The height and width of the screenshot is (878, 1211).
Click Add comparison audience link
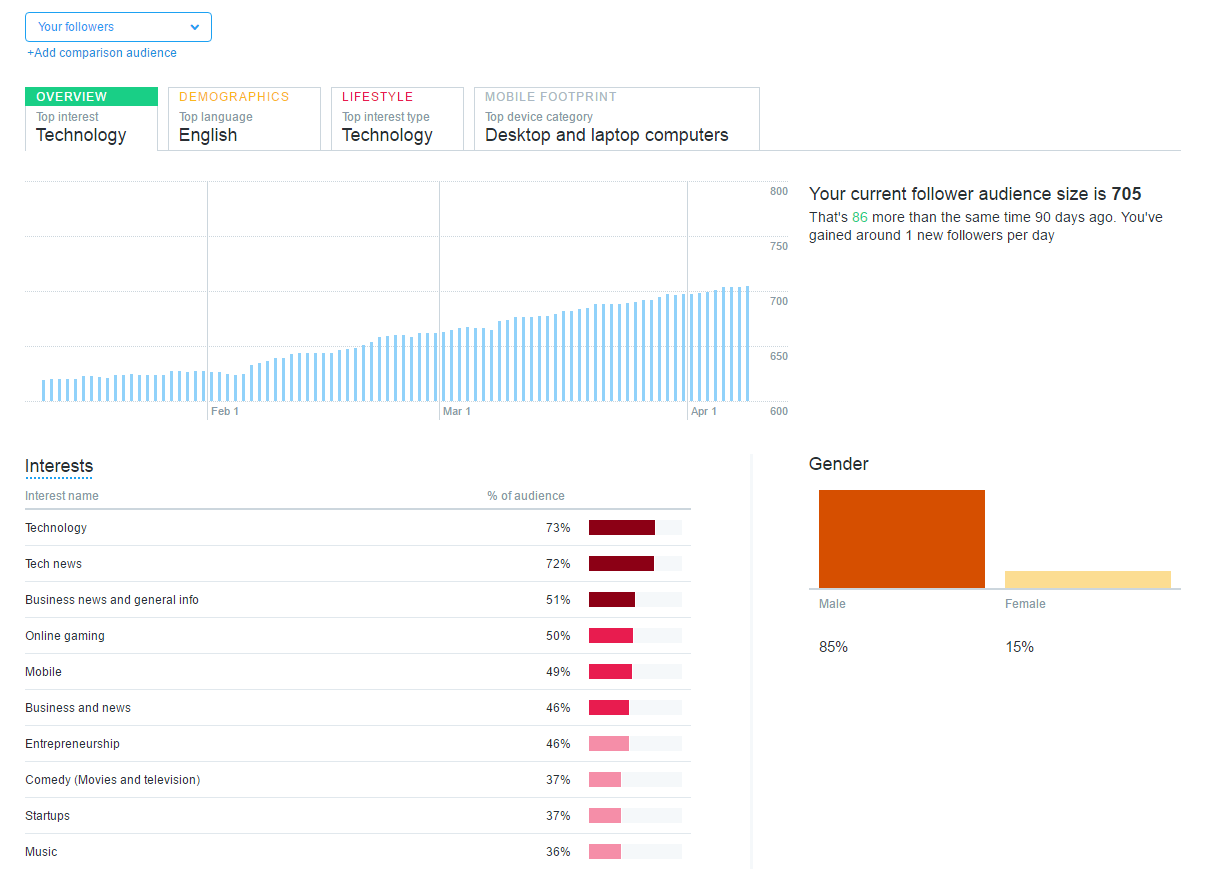tap(102, 53)
